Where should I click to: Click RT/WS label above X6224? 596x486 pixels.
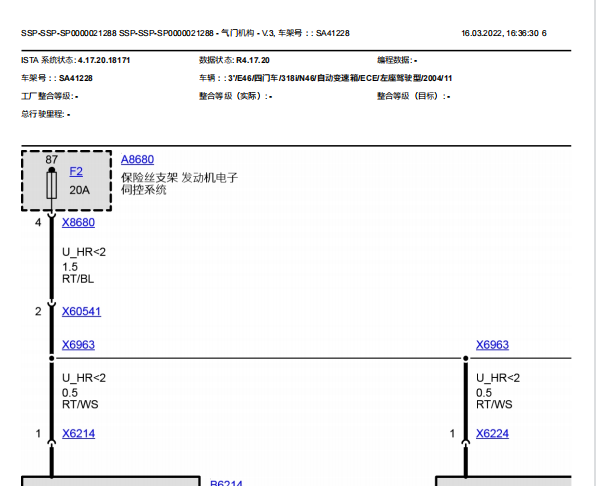(494, 404)
